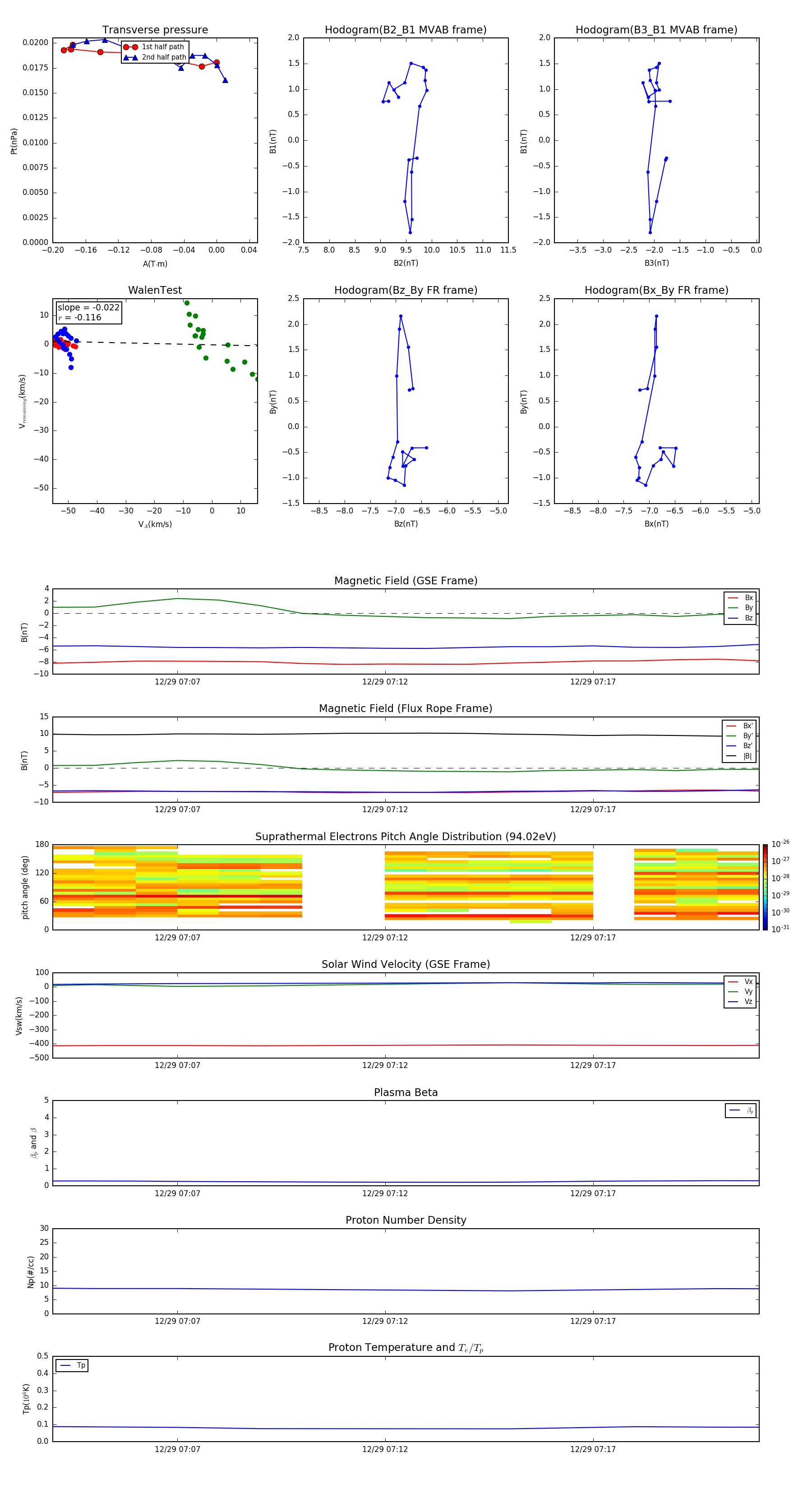Select the "2nd half path" legend entry
Screen dimensions: 812x1489
pyautogui.click(x=155, y=57)
